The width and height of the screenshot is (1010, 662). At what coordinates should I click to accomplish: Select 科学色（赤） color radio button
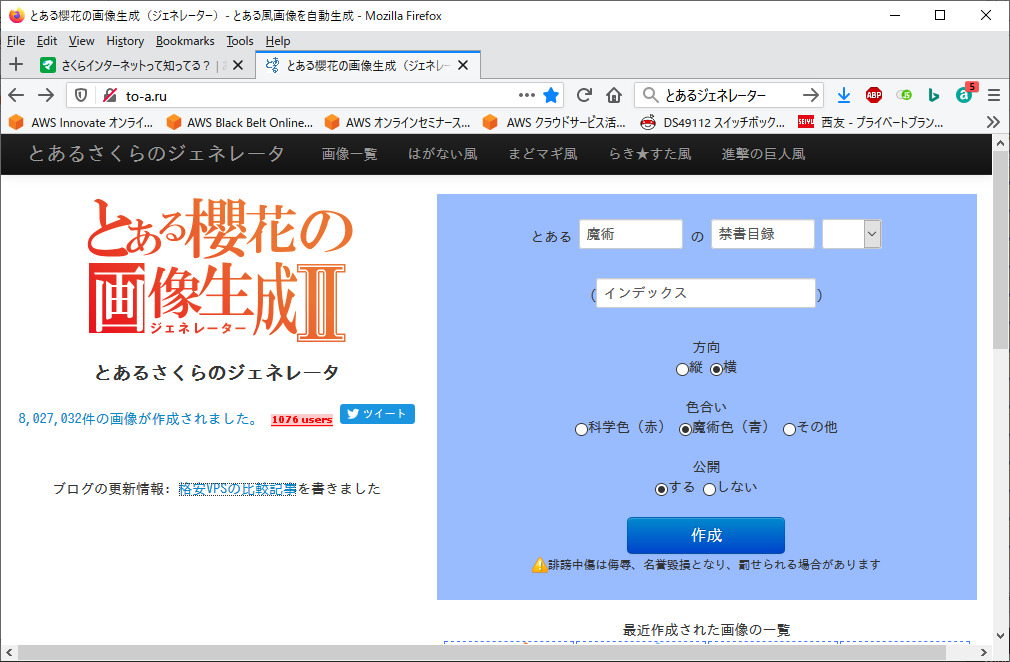click(581, 429)
